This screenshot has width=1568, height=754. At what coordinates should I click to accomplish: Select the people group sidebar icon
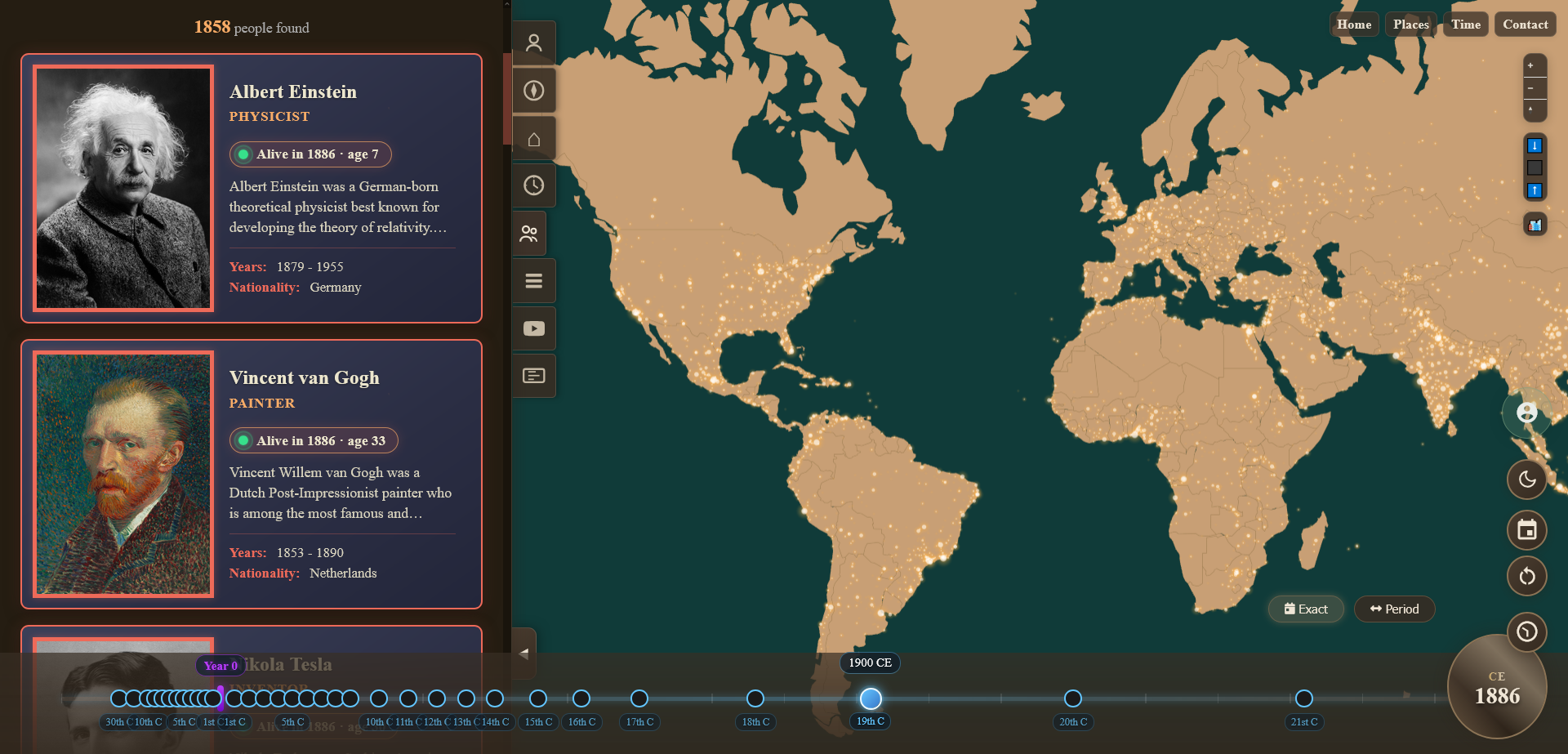529,234
